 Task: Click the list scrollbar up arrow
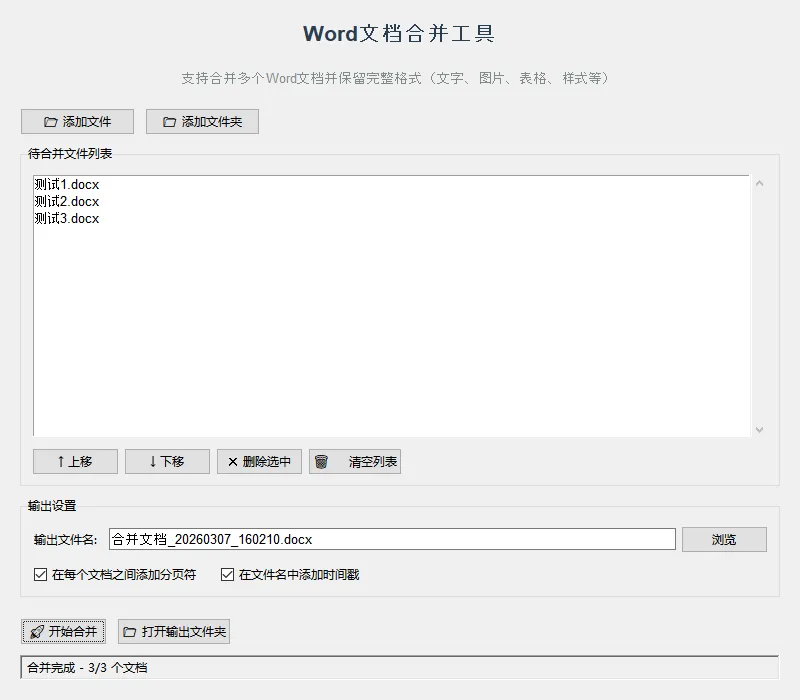click(x=759, y=184)
